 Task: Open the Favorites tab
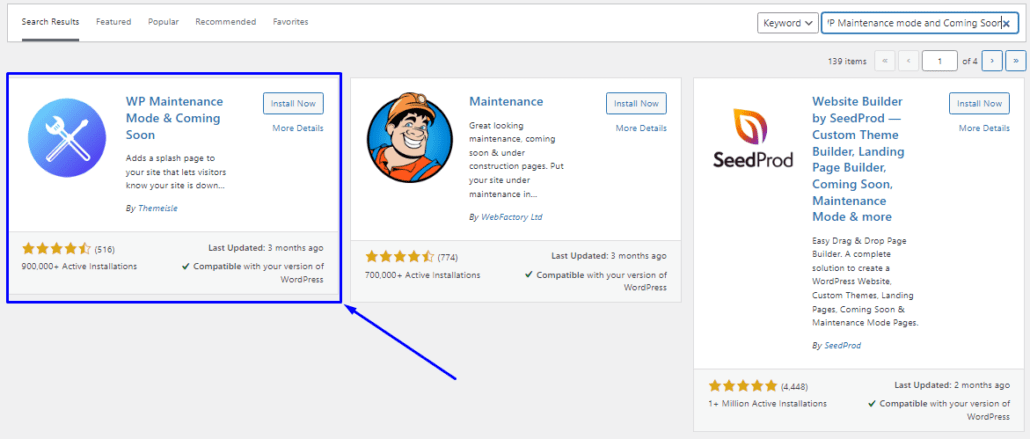click(x=290, y=22)
